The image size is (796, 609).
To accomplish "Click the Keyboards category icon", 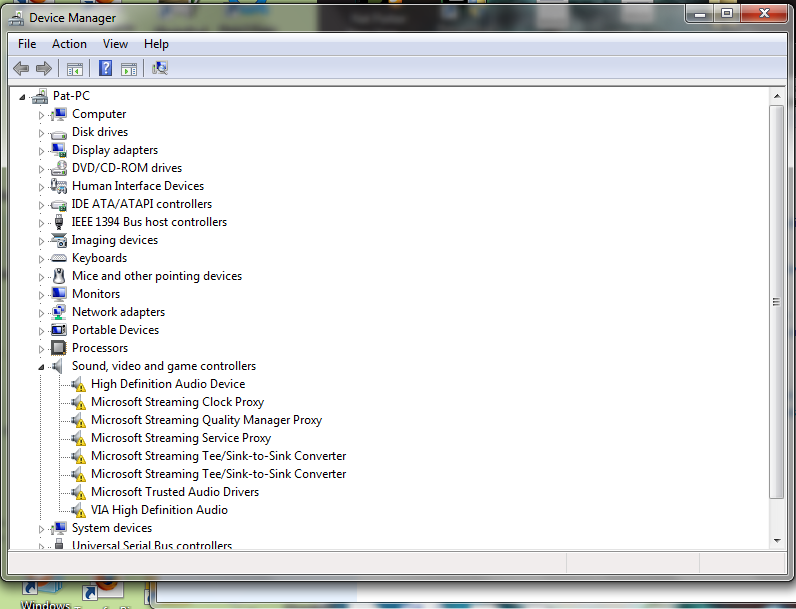I will (59, 258).
